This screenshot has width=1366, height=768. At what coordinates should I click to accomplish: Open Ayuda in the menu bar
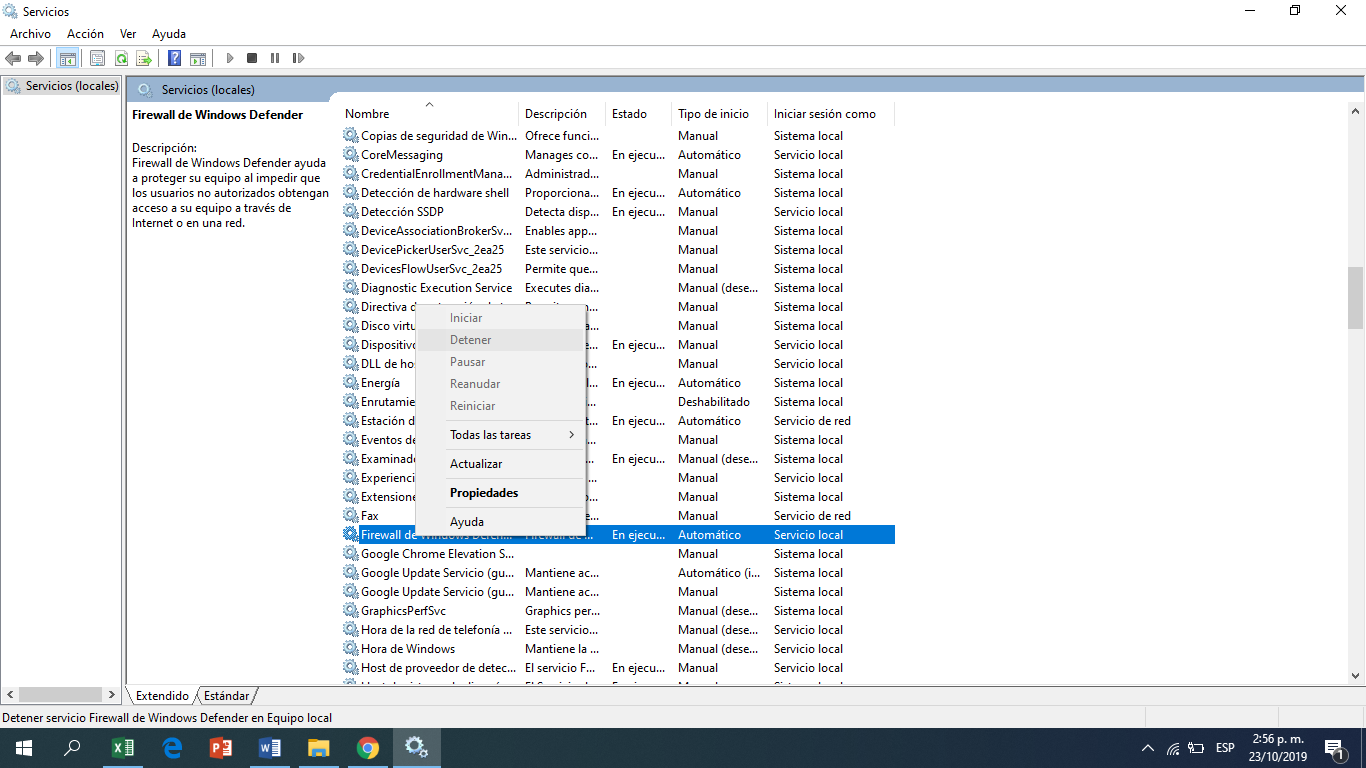coord(169,34)
